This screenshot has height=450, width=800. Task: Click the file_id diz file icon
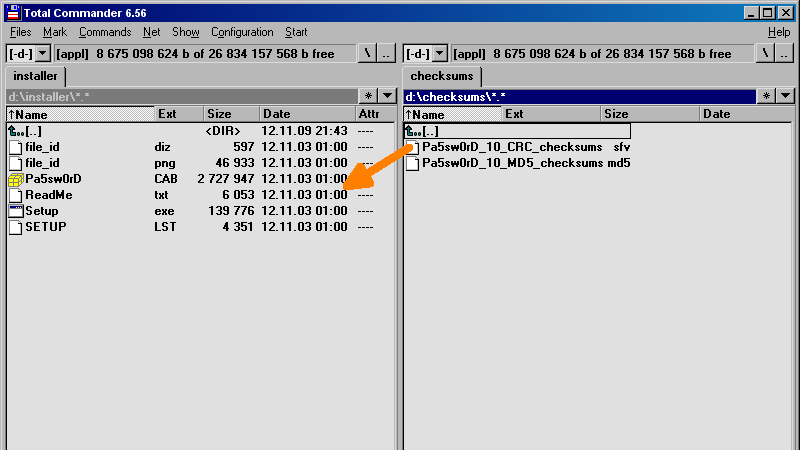(x=16, y=147)
